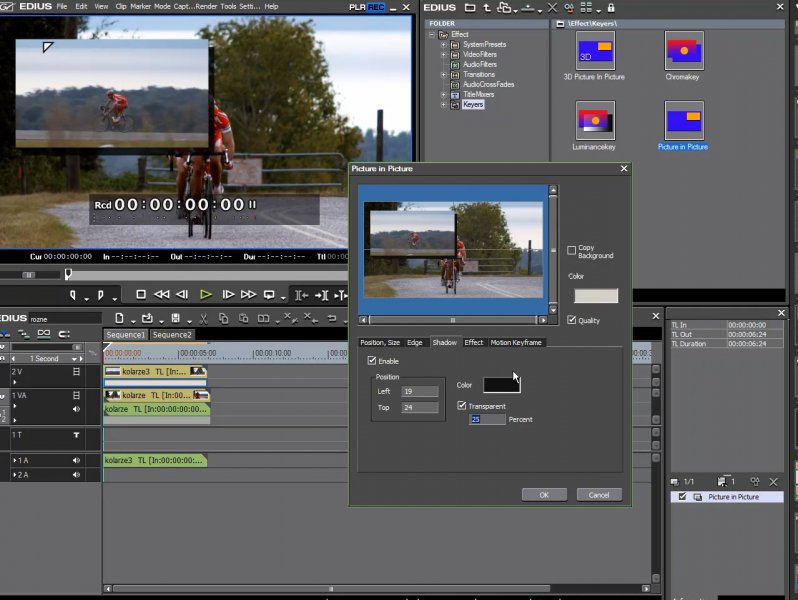Click the fast forward button in the player
Screen dimensions: 798x600
click(x=249, y=294)
